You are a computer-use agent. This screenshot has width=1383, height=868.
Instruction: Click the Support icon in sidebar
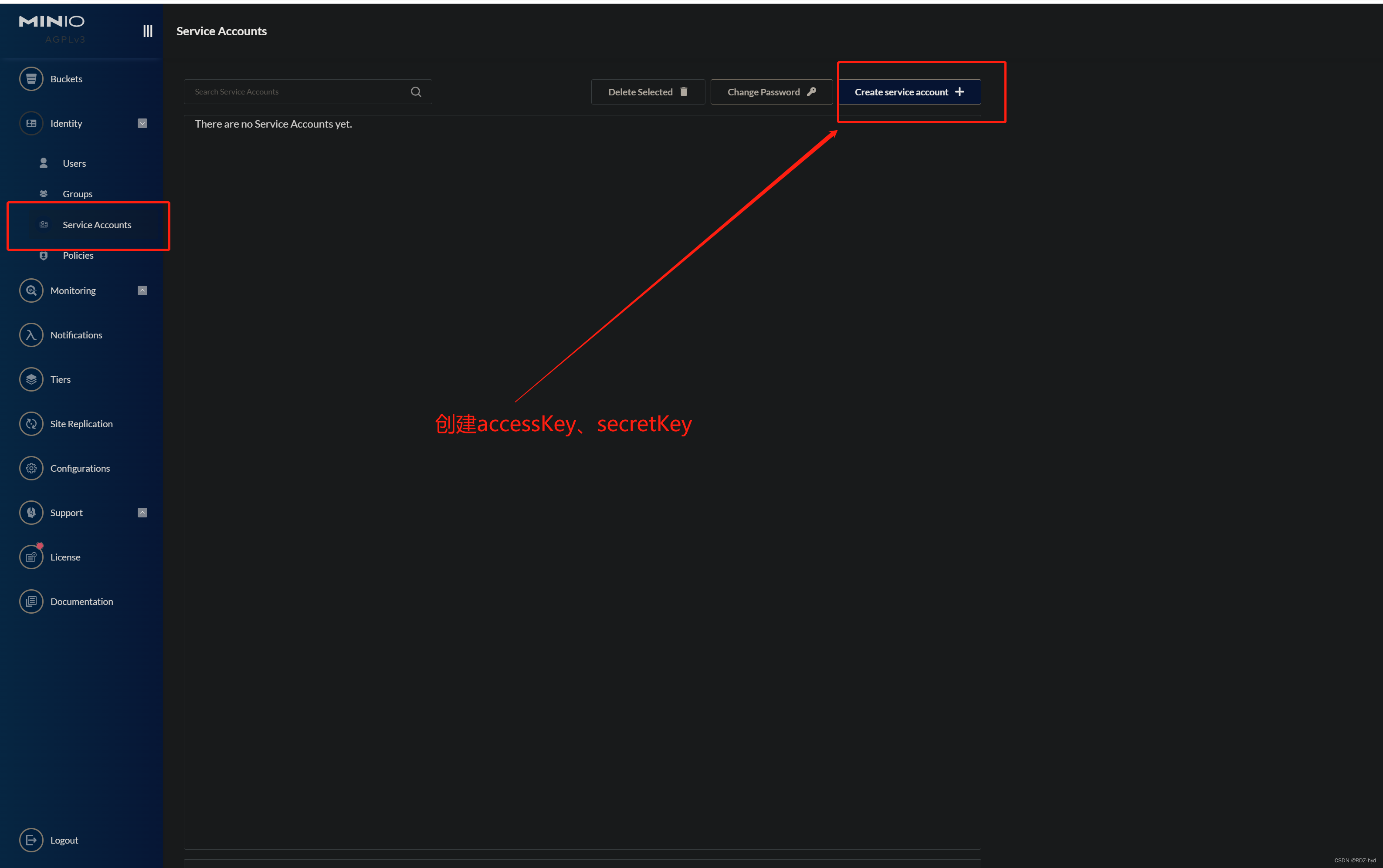click(x=30, y=512)
